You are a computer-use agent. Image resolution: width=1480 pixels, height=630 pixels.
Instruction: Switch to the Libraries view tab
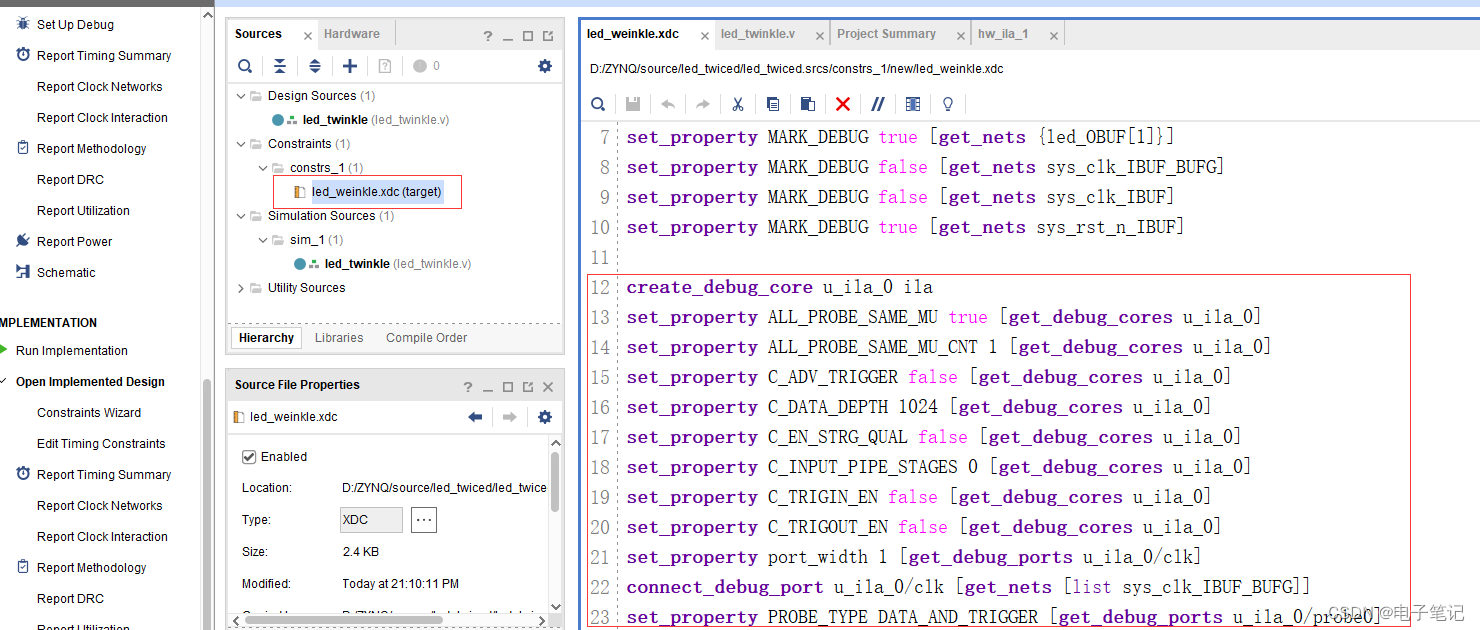pos(339,338)
